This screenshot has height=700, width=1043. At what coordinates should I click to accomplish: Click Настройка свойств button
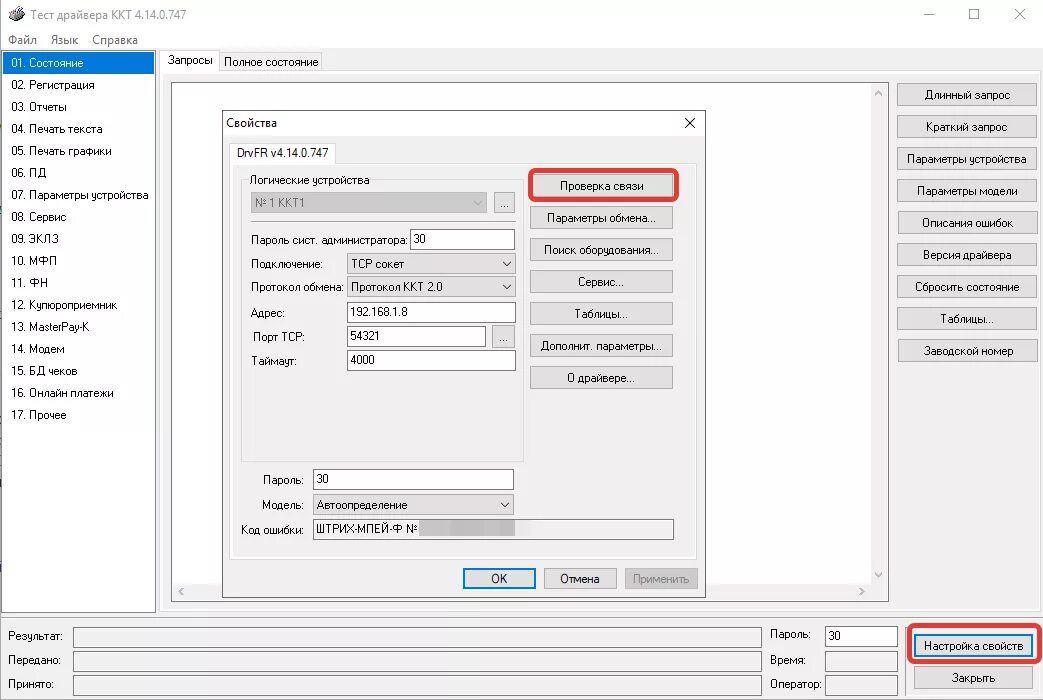coord(973,645)
